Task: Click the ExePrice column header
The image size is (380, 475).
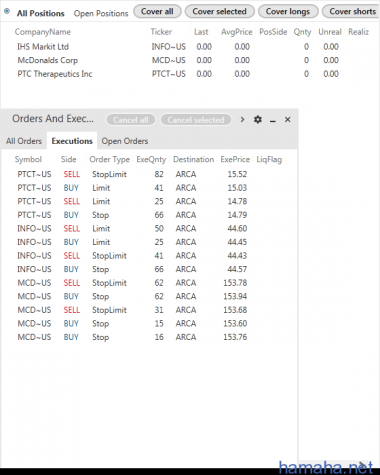Action: pos(235,159)
